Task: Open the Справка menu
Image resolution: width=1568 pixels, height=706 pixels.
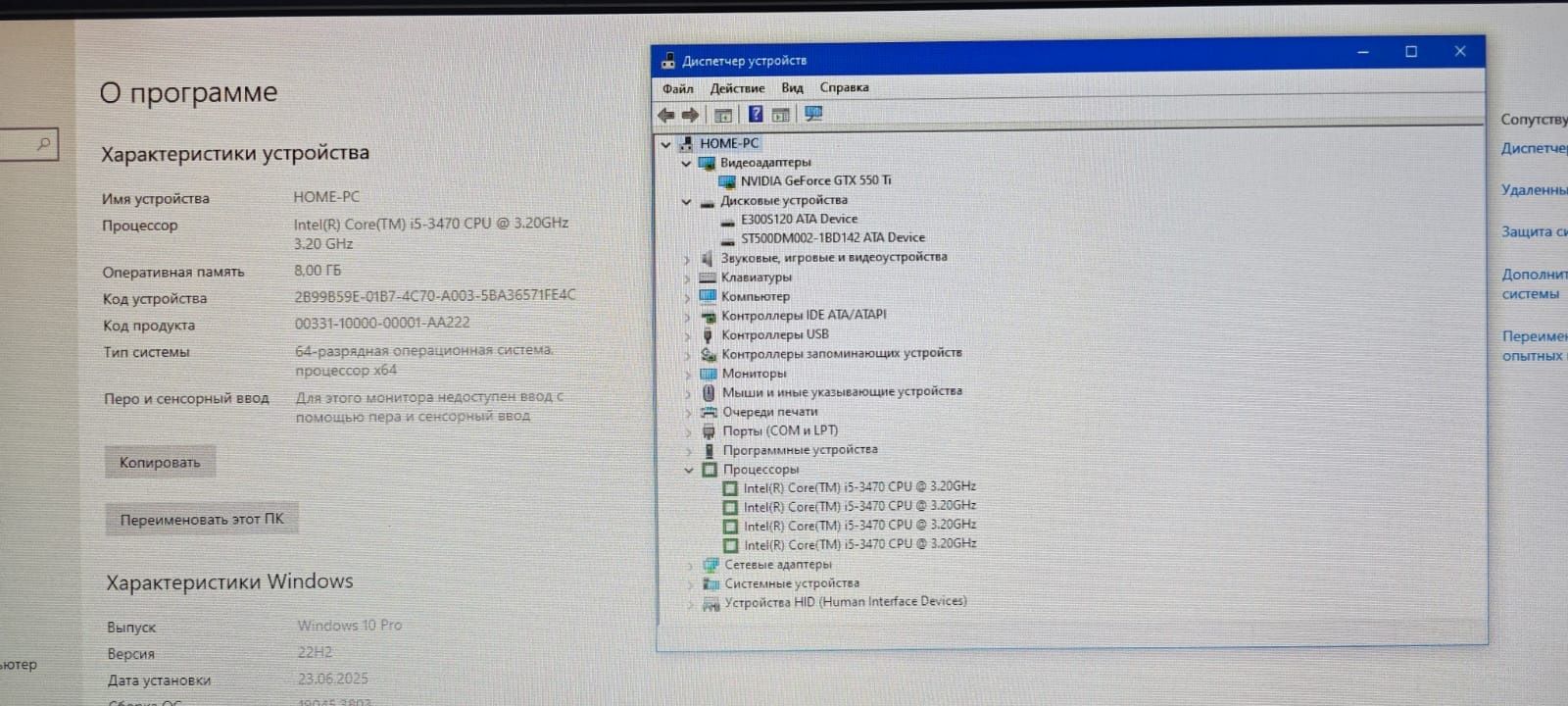Action: click(x=844, y=87)
